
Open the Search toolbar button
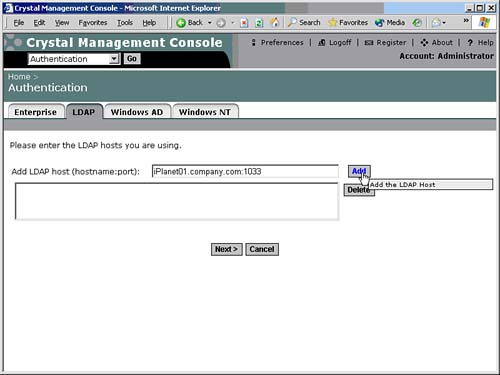tap(304, 22)
